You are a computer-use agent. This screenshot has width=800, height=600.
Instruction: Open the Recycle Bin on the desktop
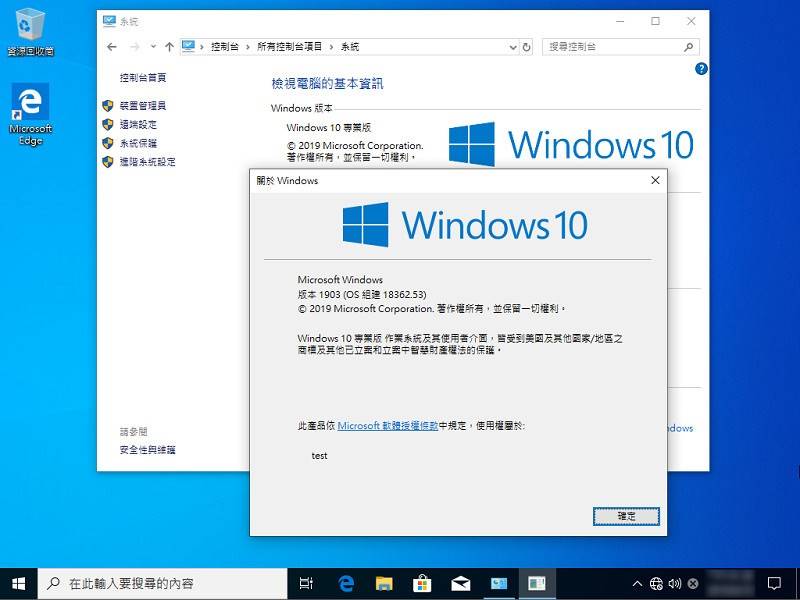point(33,22)
